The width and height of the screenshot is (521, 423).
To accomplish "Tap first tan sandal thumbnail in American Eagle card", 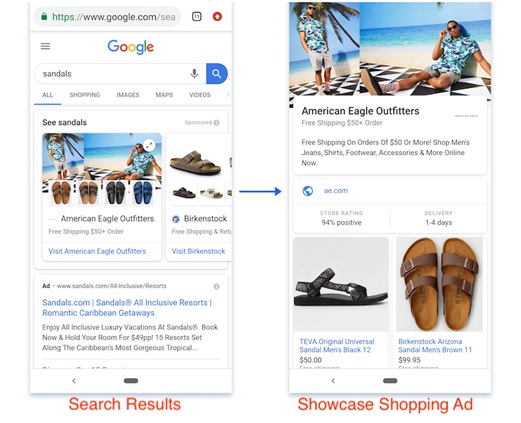I will pyautogui.click(x=61, y=192).
